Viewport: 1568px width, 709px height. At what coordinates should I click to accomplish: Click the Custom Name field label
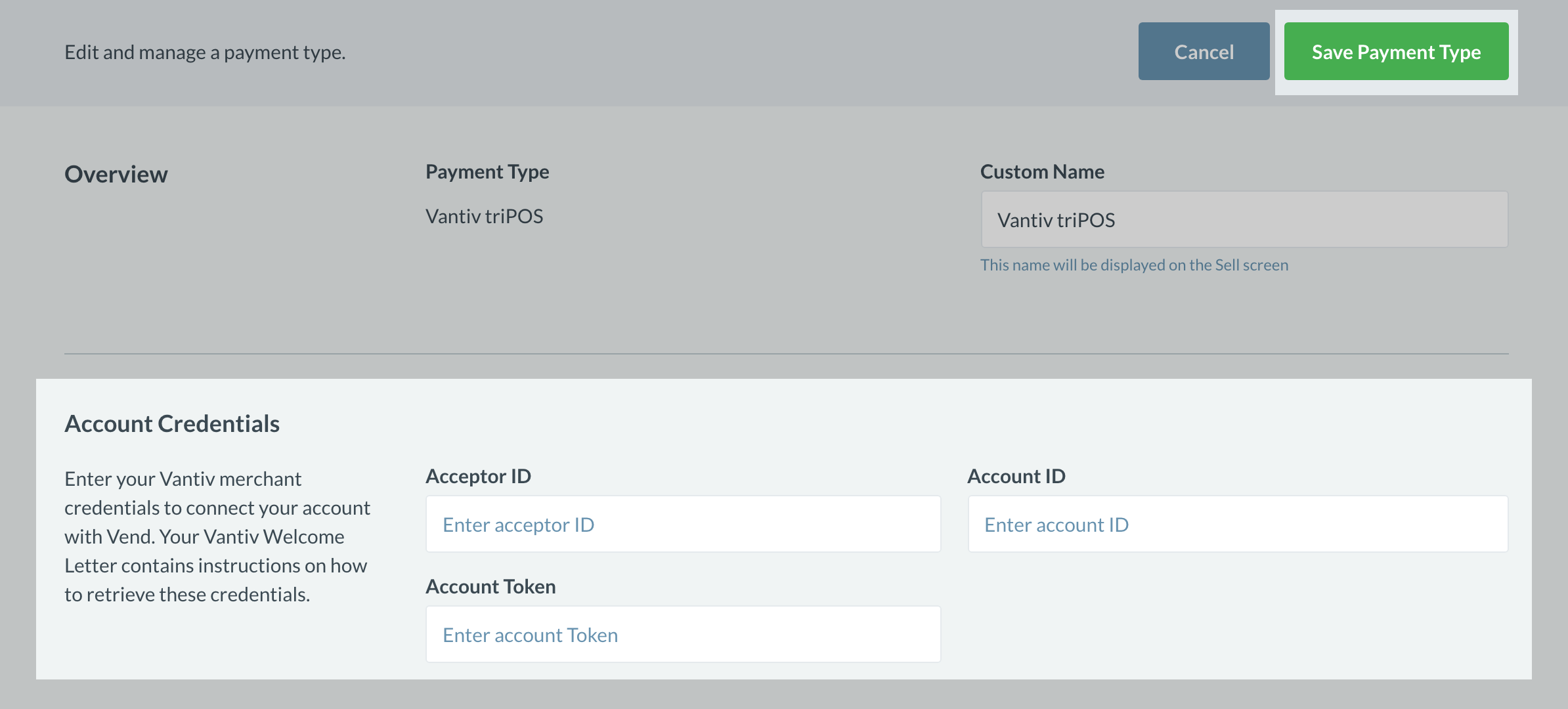[x=1042, y=172]
